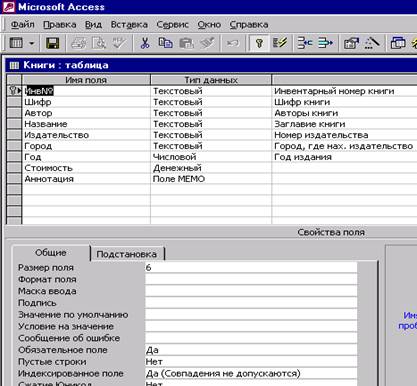Open the Справка menu
Image resolution: width=417 pixels, height=386 pixels.
point(249,25)
